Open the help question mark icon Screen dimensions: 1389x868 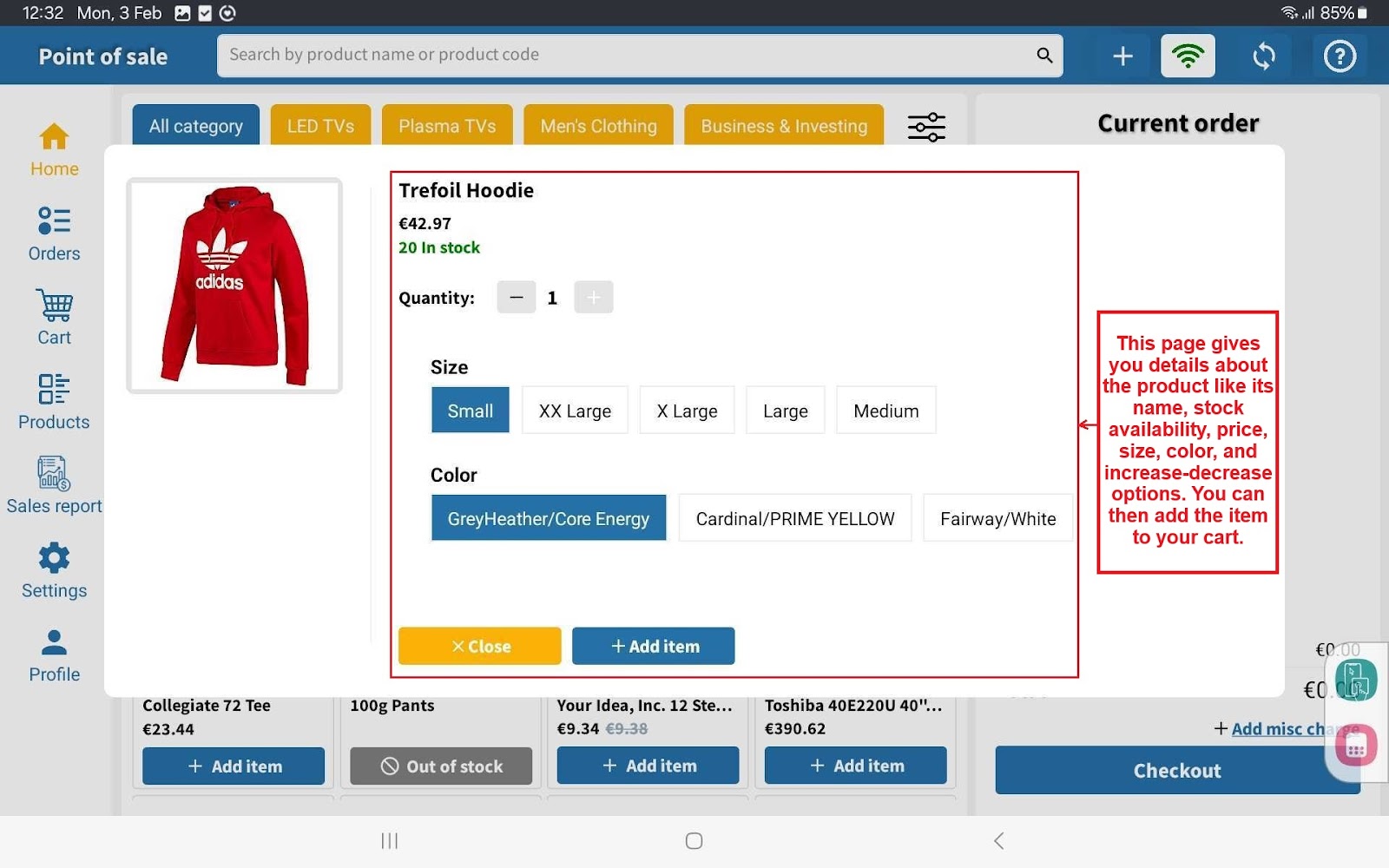click(x=1340, y=56)
